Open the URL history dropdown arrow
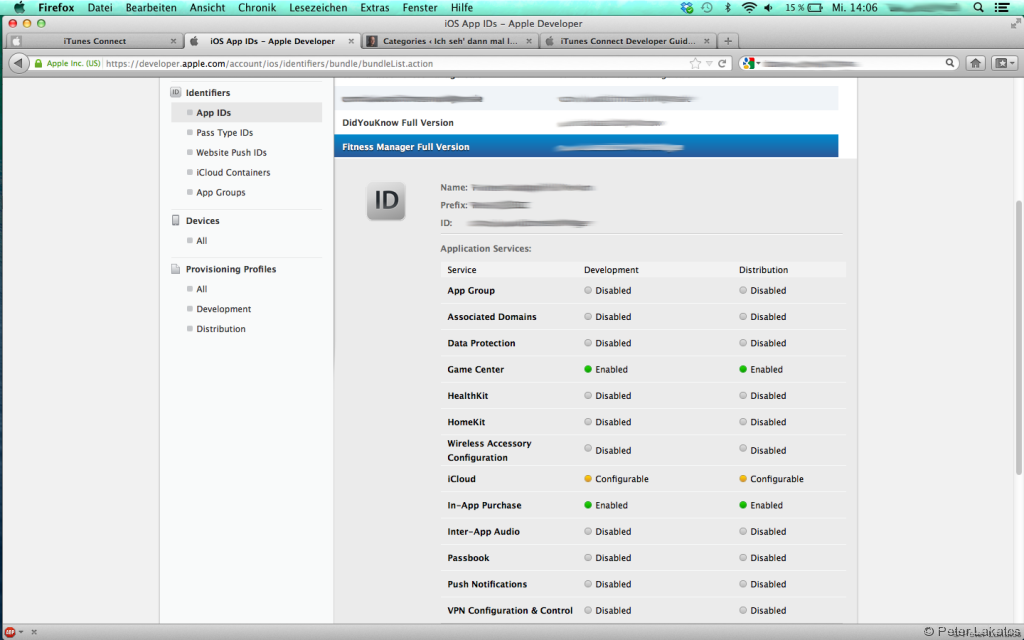 click(x=709, y=63)
